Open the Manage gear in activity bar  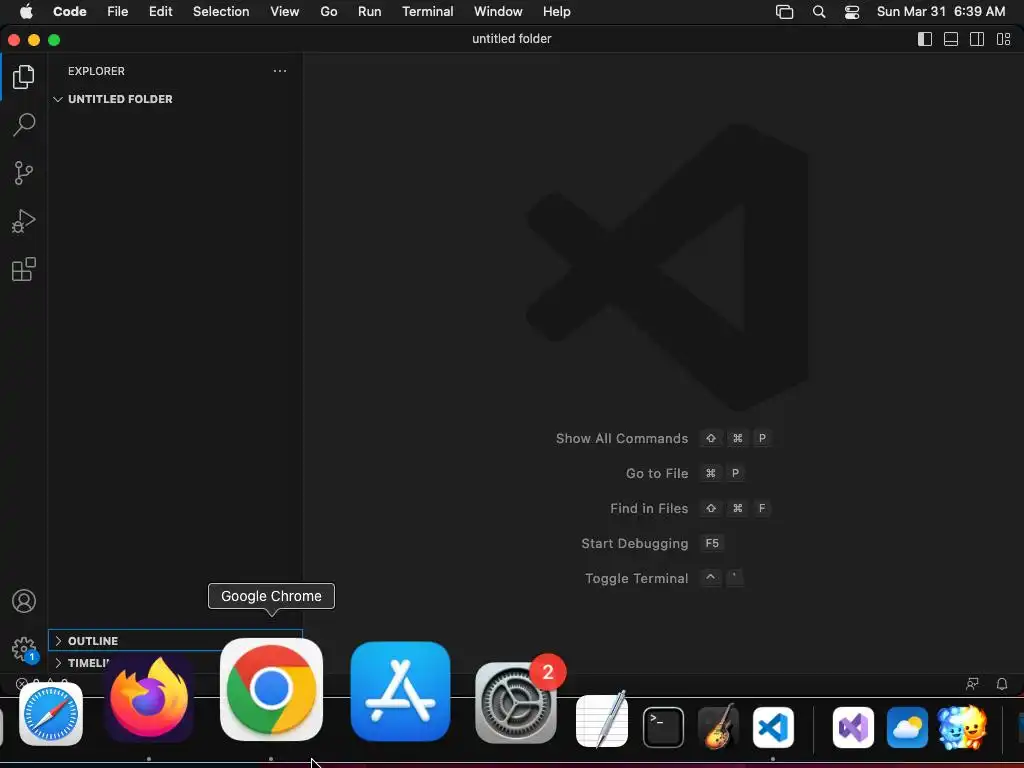[x=24, y=649]
